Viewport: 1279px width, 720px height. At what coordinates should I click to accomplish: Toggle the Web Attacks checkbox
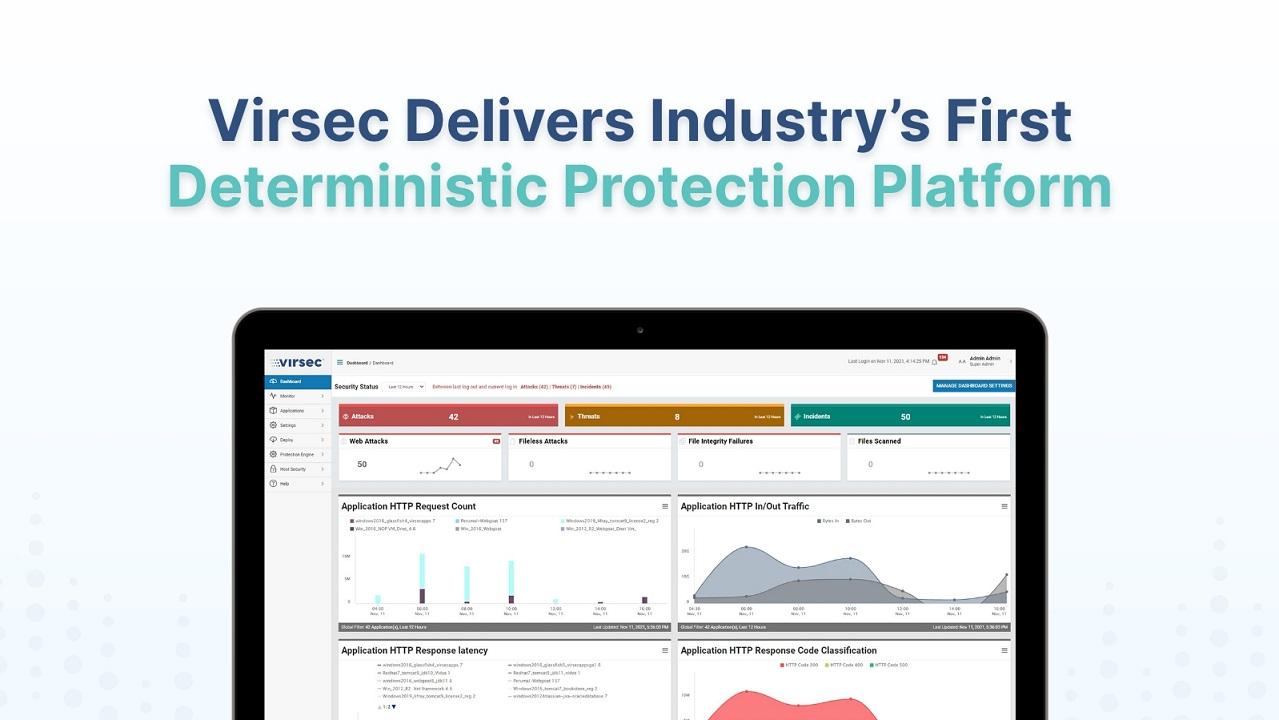344,441
